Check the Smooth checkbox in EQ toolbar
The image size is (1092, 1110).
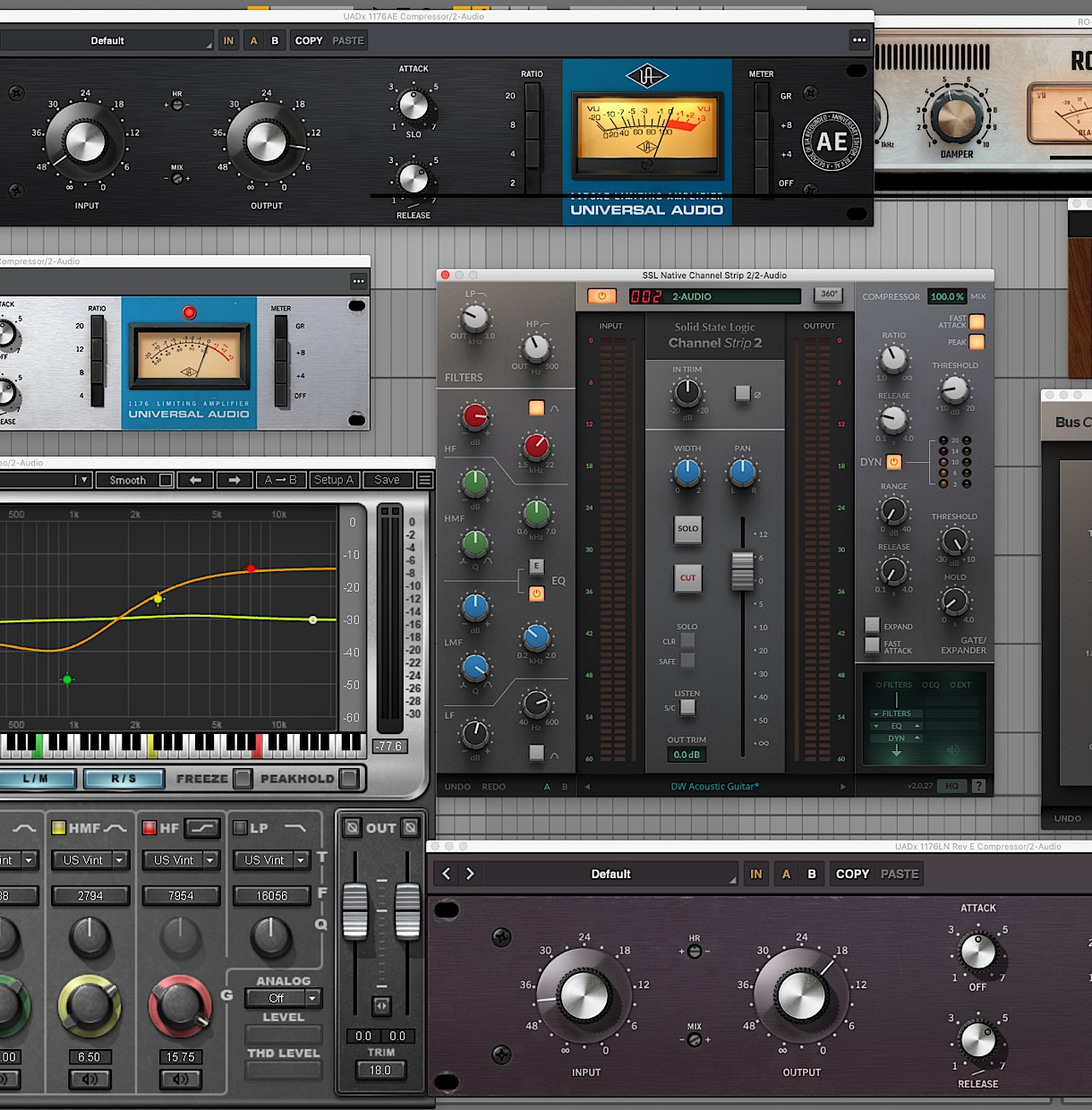pyautogui.click(x=166, y=481)
